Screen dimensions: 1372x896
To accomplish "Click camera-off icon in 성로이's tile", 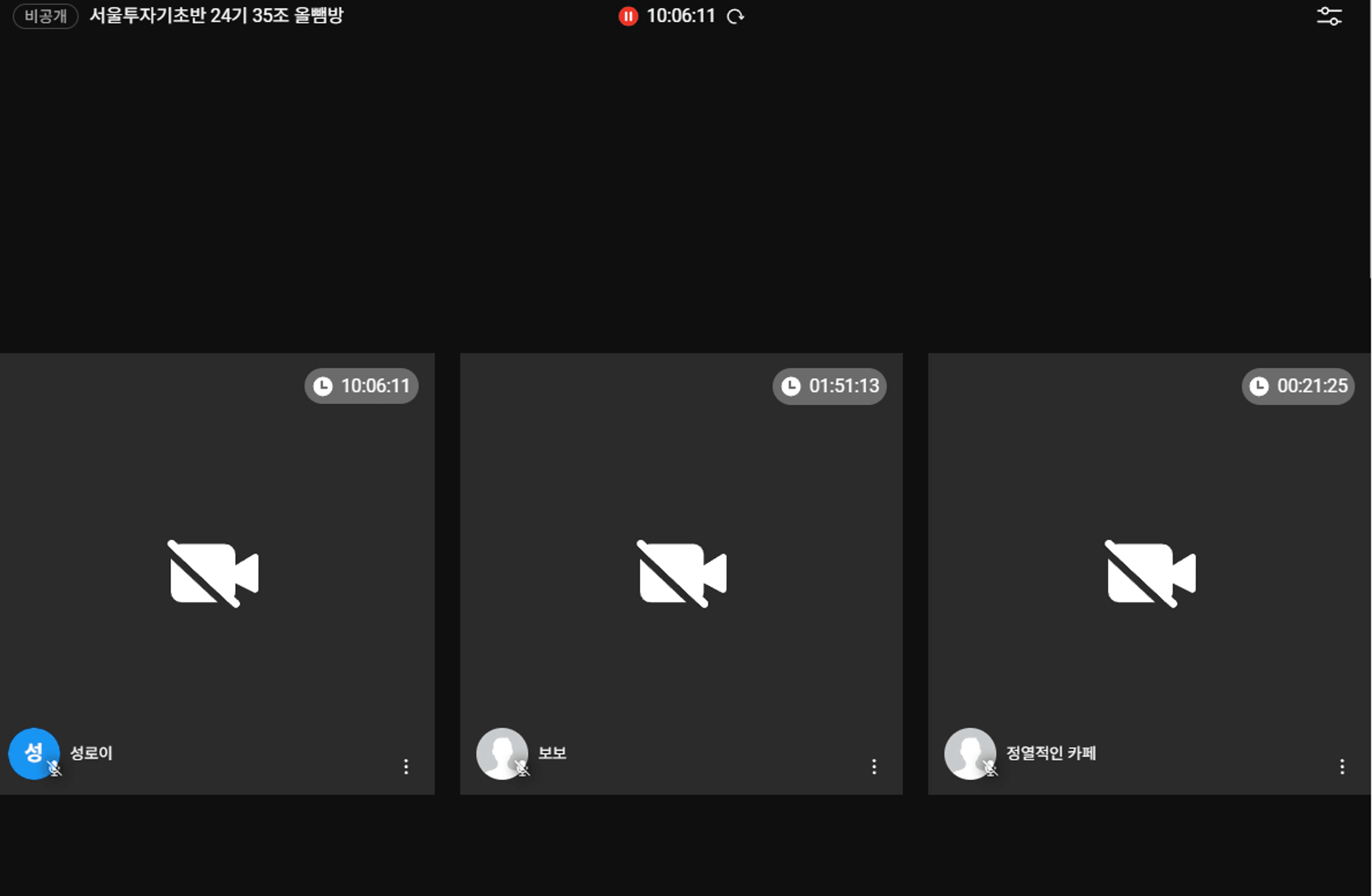I will coord(213,574).
